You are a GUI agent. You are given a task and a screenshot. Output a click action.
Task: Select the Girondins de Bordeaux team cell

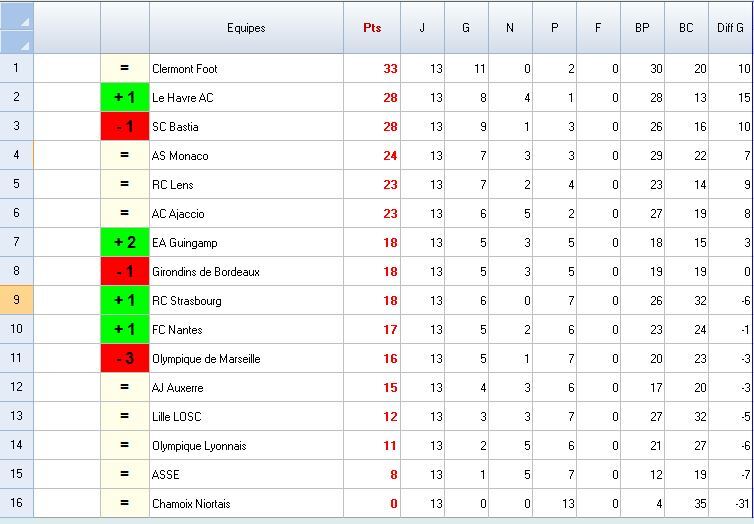point(246,272)
